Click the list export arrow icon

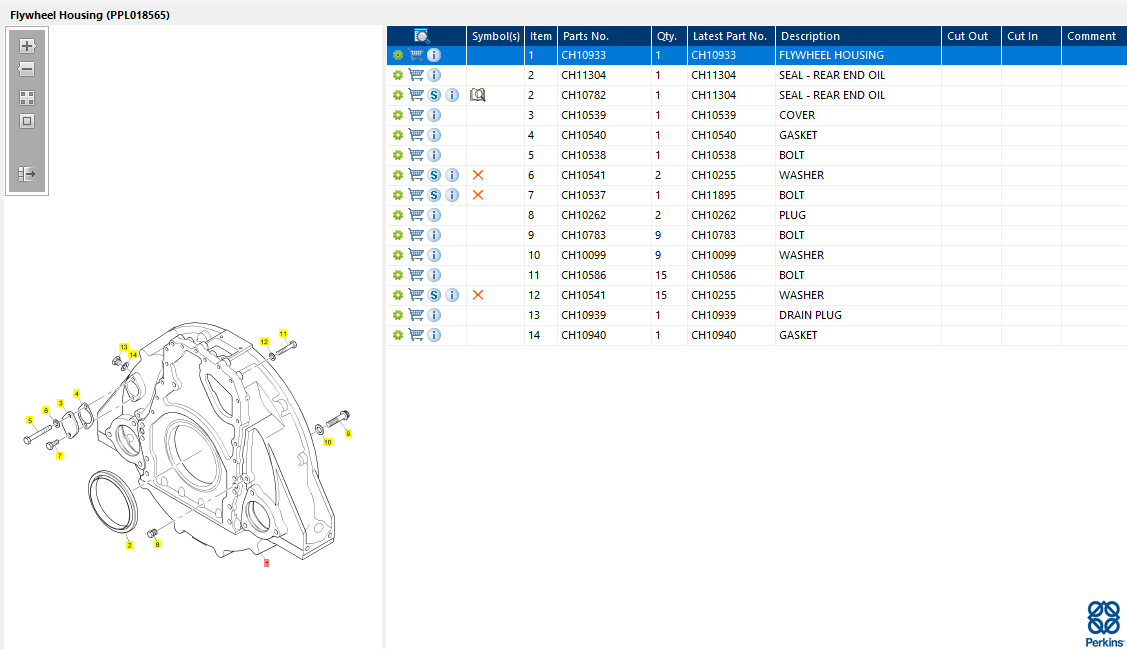(27, 174)
